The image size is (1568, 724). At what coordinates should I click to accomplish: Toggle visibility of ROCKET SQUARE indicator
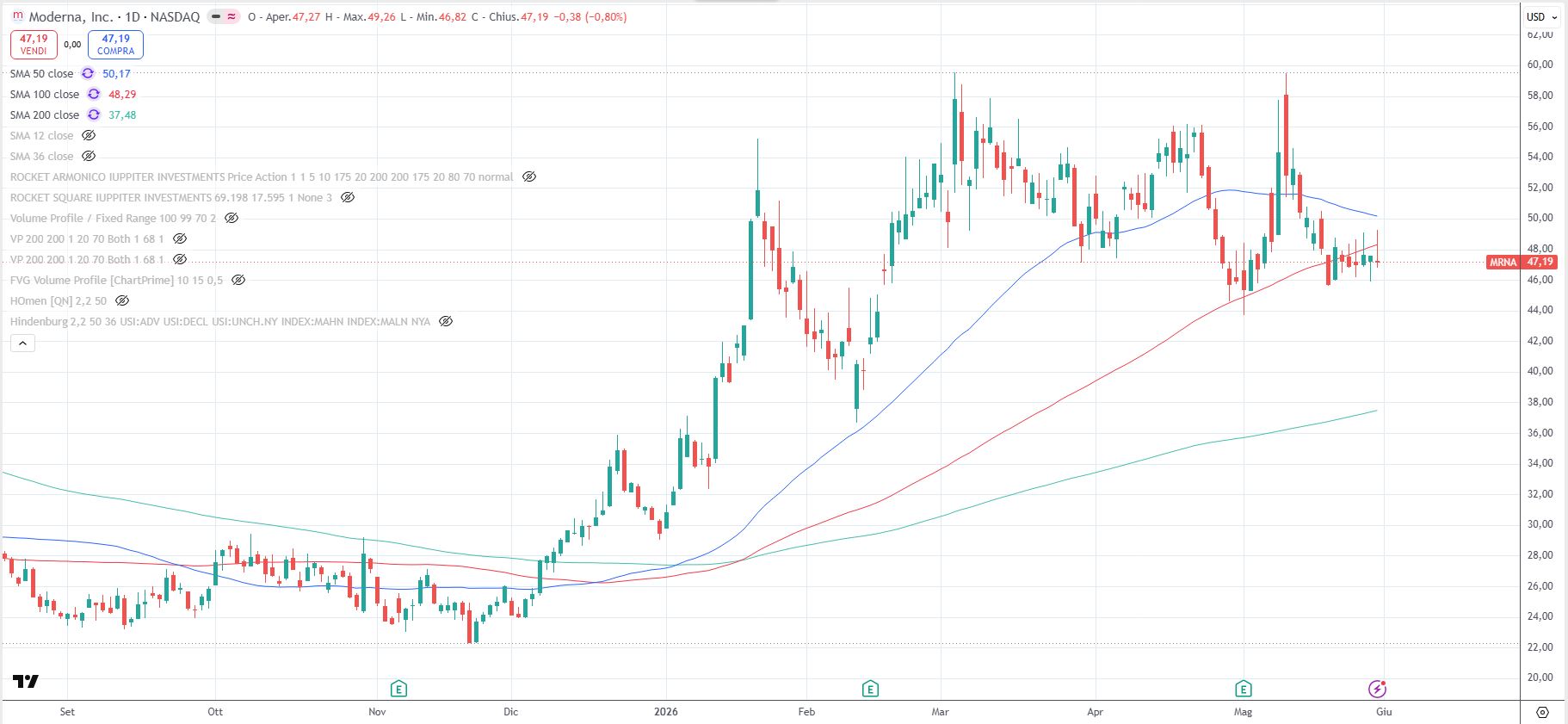click(348, 198)
